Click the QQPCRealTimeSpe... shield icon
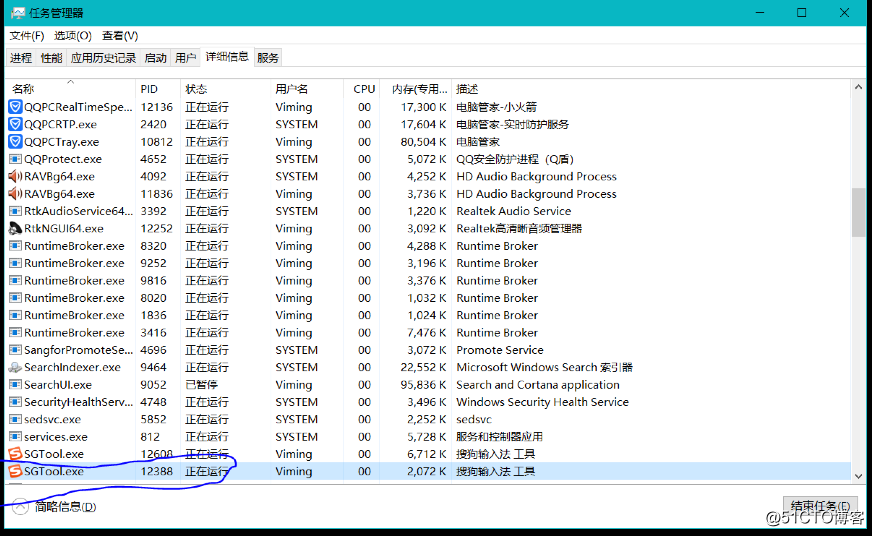 click(16, 106)
